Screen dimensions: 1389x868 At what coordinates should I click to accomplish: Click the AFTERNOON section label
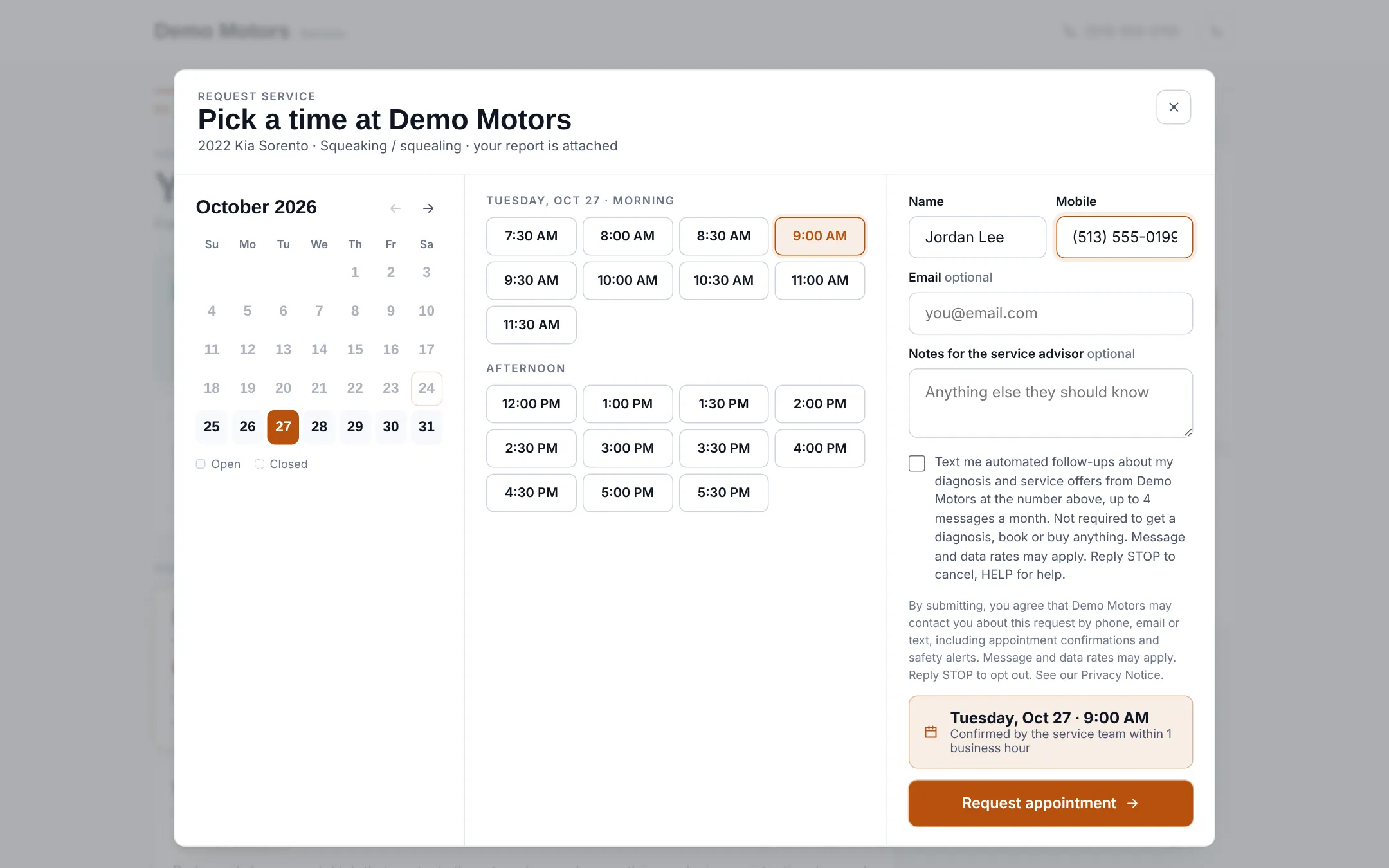click(x=525, y=368)
